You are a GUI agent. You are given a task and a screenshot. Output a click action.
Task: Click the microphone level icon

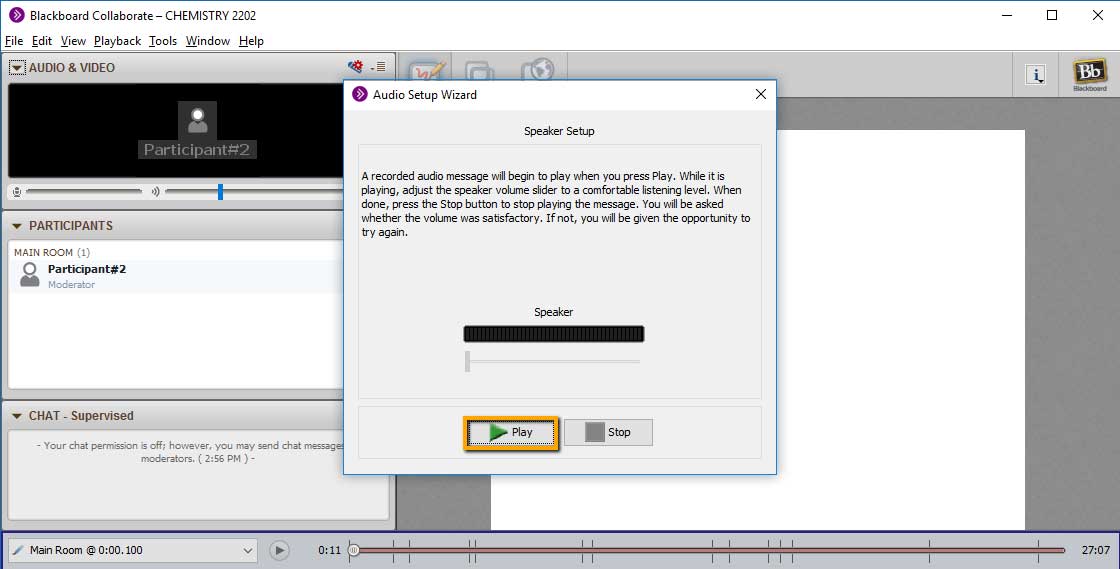[17, 191]
